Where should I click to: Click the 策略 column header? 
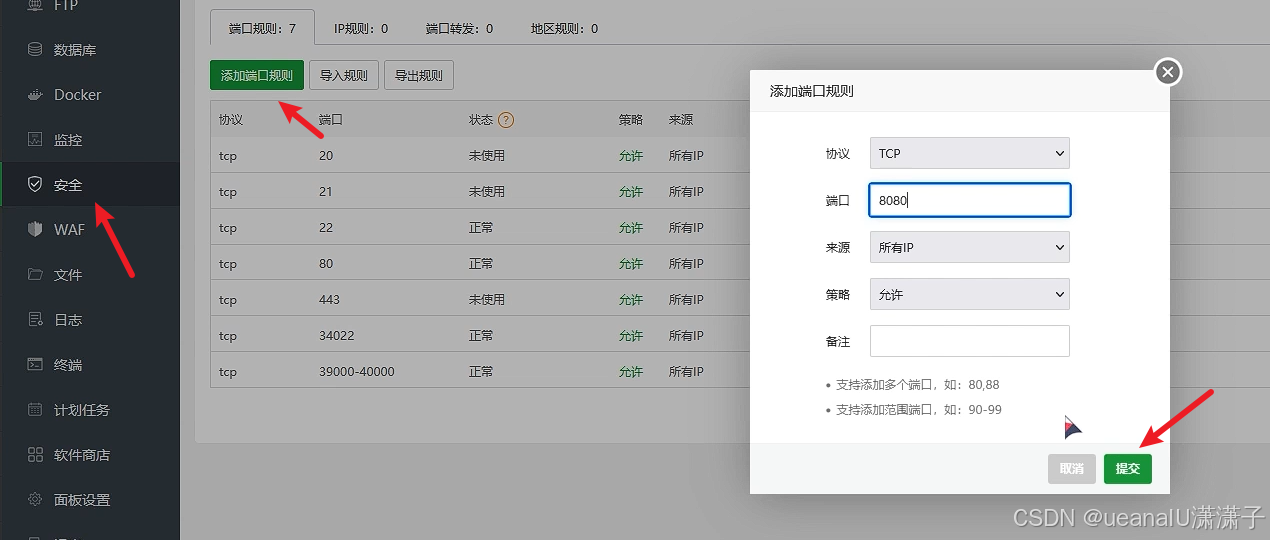coord(631,120)
